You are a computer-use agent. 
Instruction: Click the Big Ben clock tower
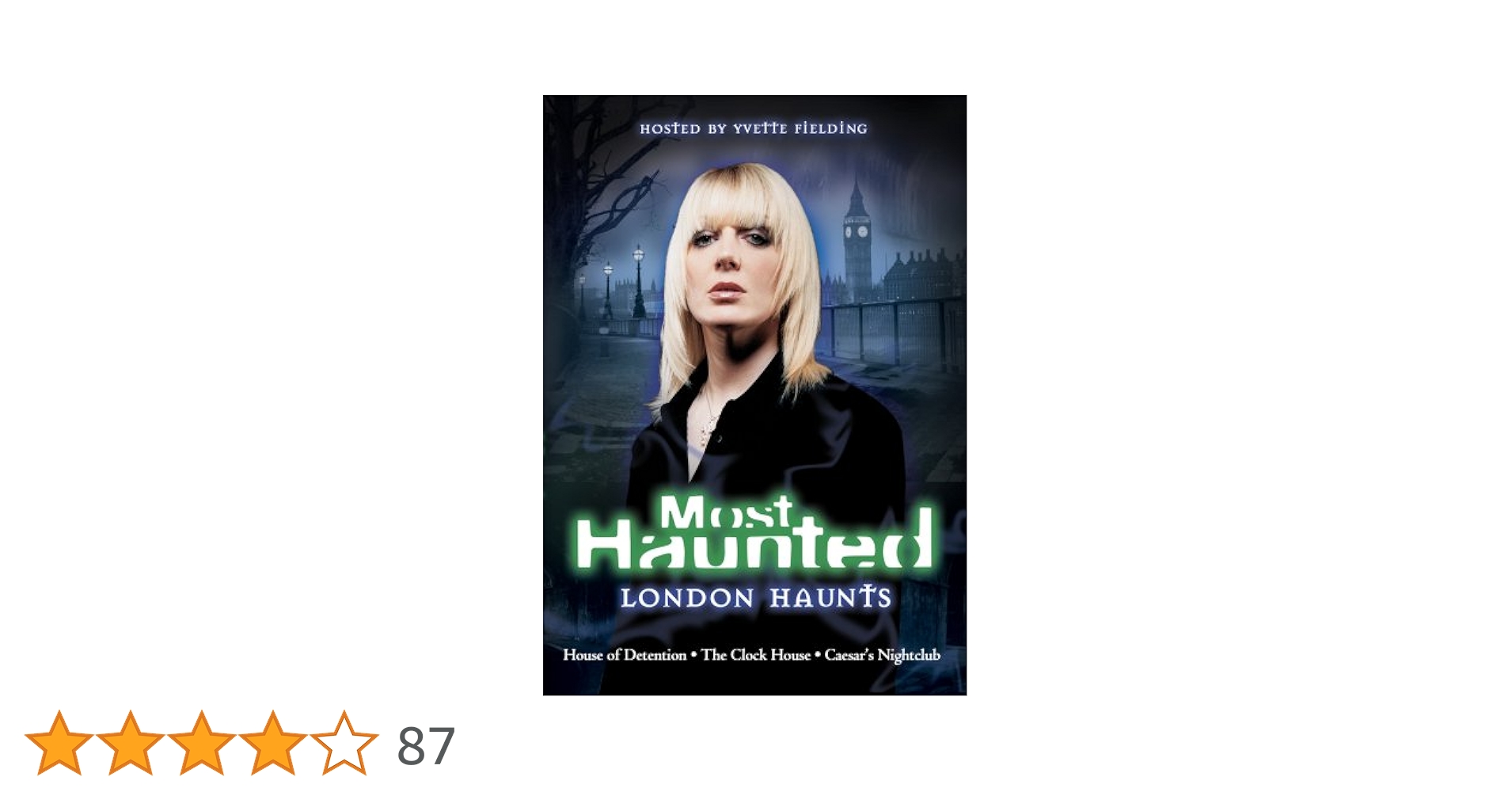click(856, 238)
